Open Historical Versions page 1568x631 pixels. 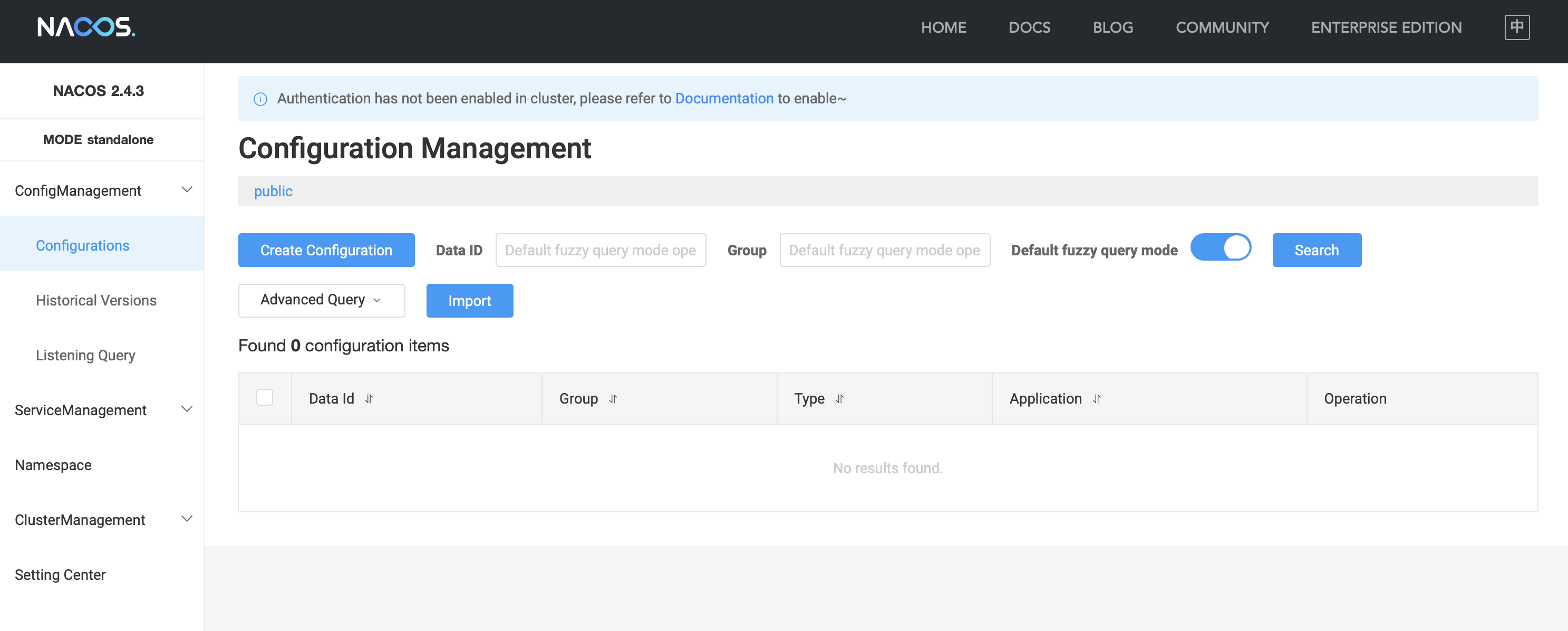(96, 300)
